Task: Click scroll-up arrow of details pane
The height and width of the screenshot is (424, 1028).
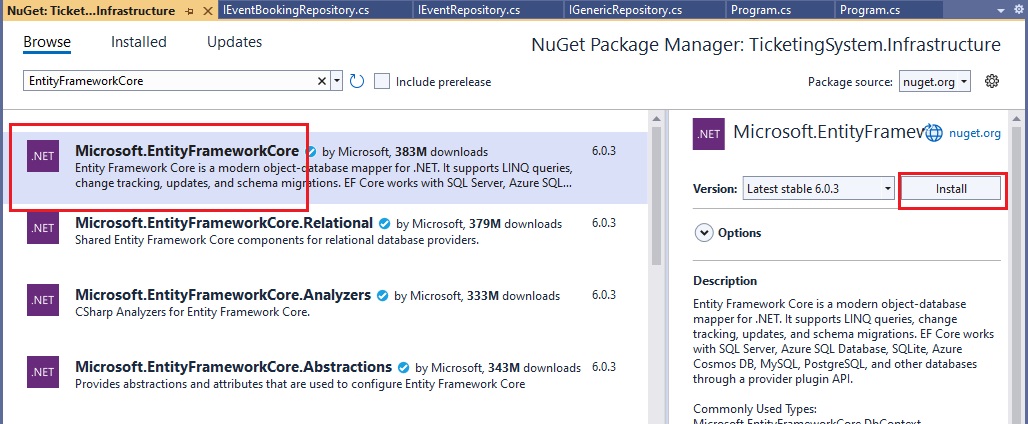Action: coord(1016,117)
